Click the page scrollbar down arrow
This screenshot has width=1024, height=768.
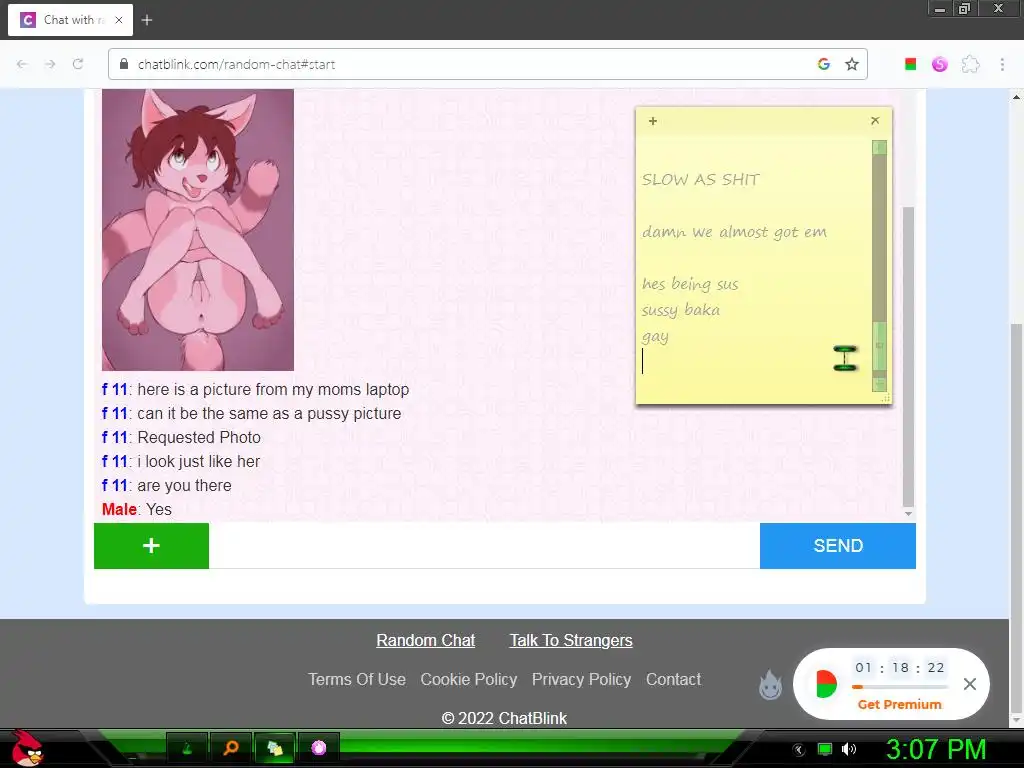tap(1016, 721)
